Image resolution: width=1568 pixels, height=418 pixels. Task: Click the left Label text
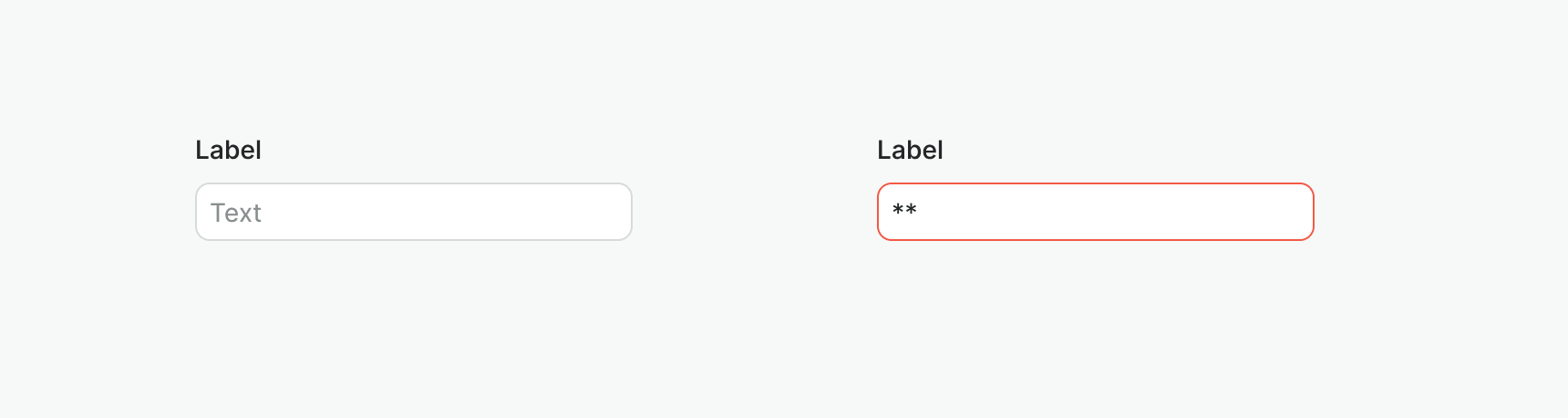pyautogui.click(x=228, y=150)
